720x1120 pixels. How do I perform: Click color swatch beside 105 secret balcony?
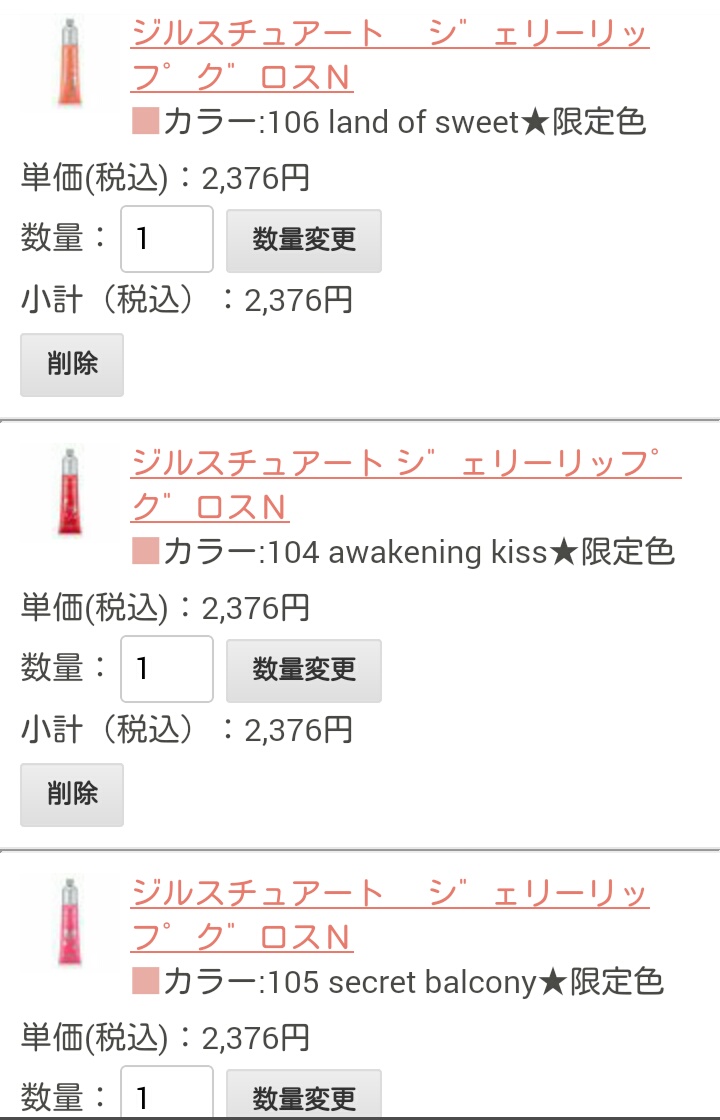[x=145, y=981]
